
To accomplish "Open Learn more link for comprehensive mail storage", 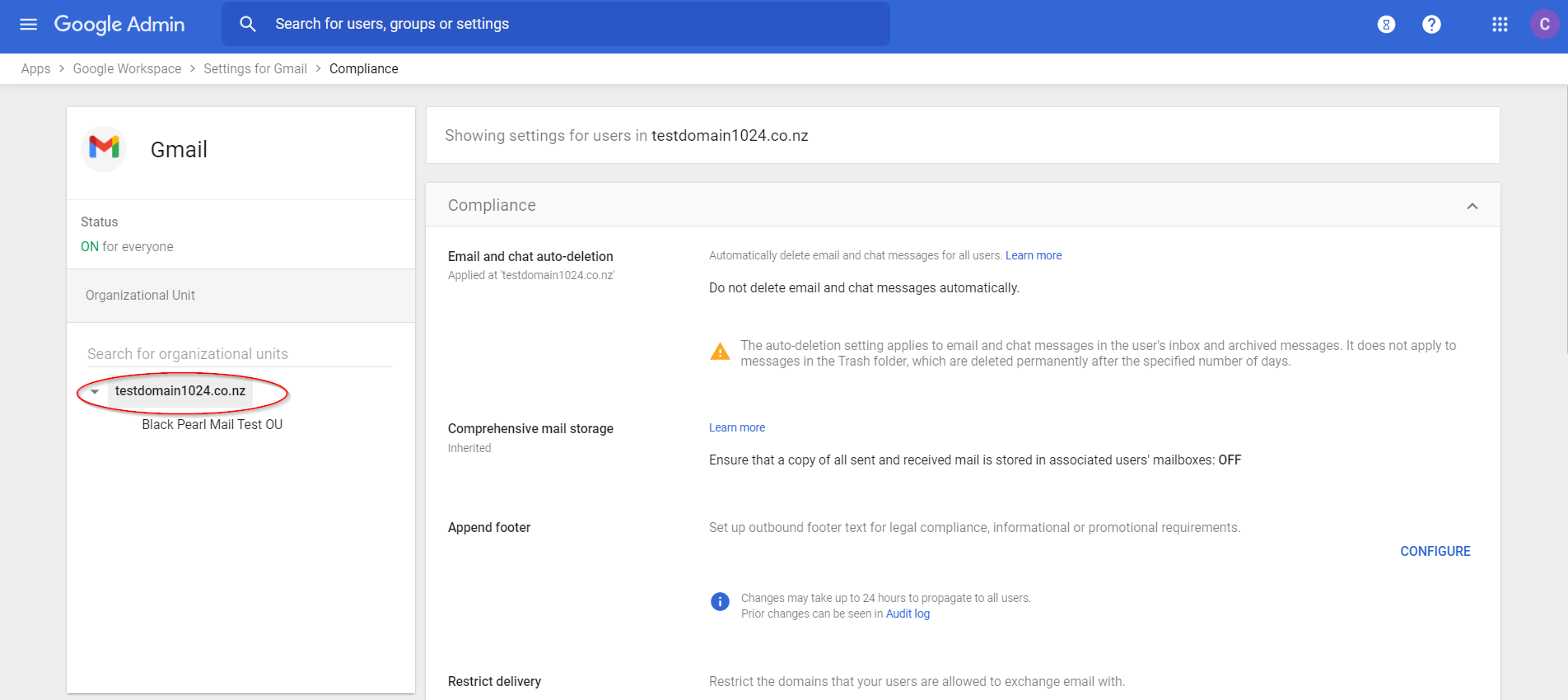I will (737, 428).
